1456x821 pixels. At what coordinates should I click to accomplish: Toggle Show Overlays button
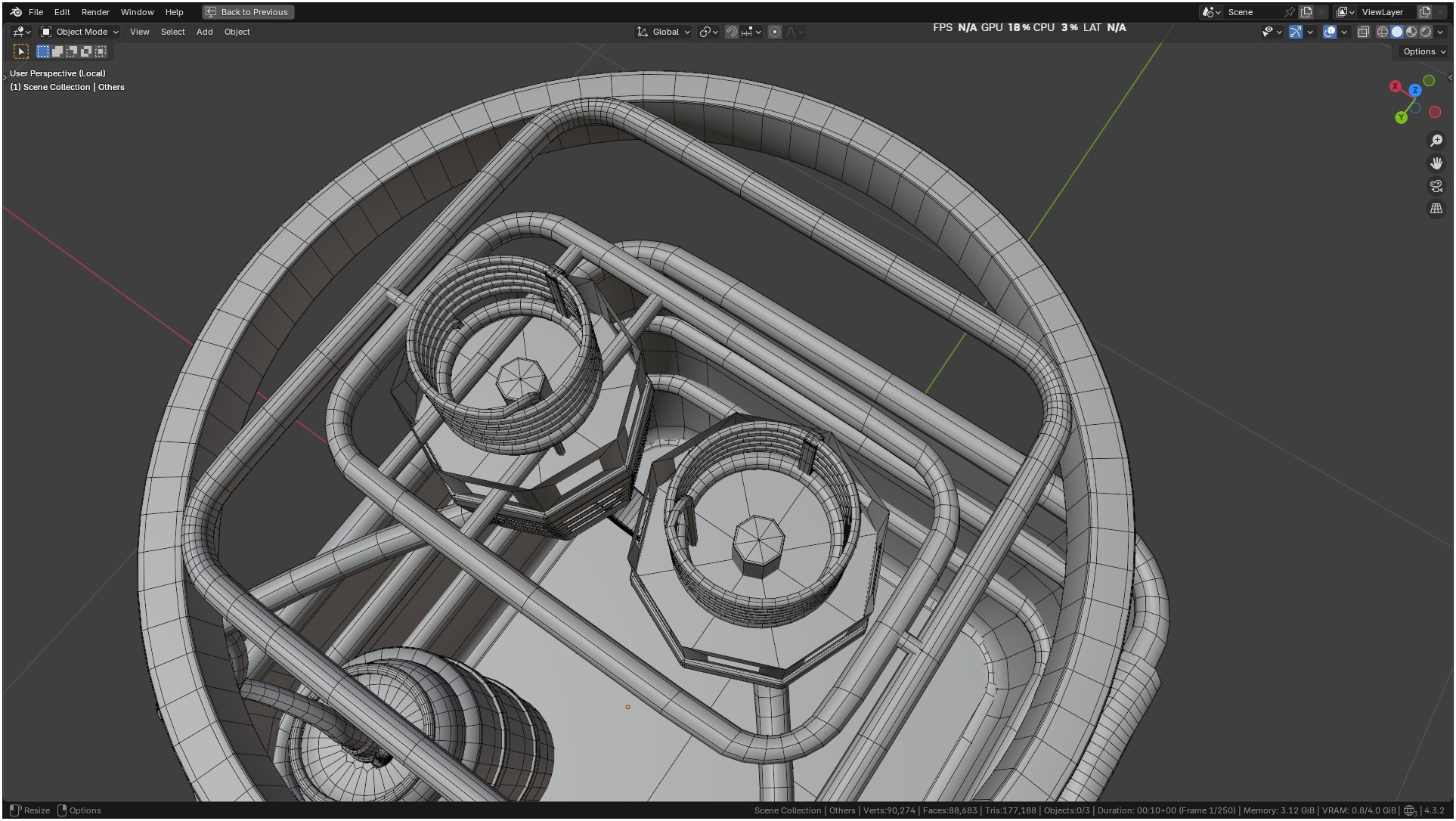(x=1330, y=32)
